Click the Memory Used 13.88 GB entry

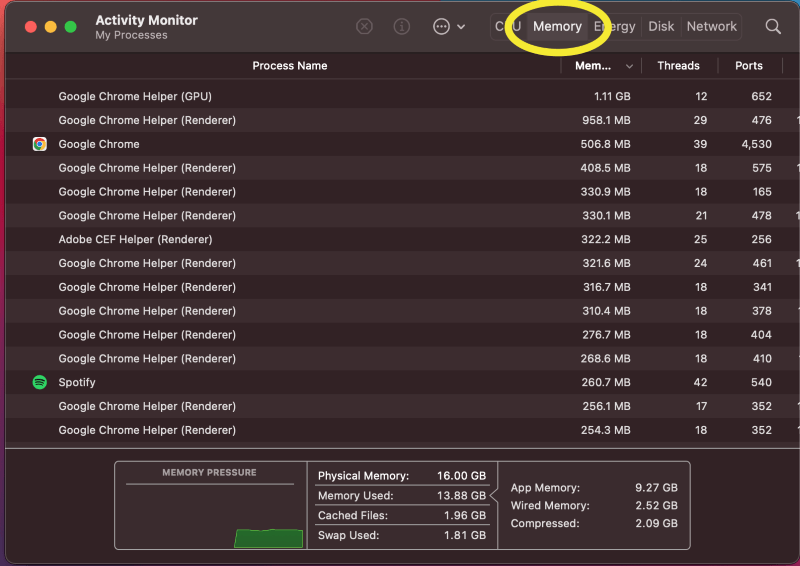(x=402, y=495)
